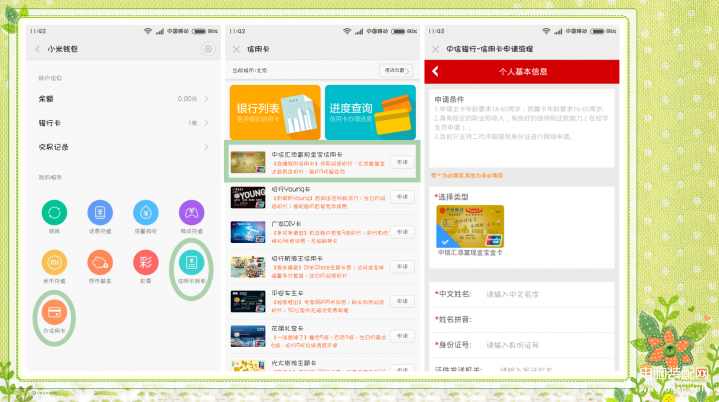Tap apply button for CITIC gold card row
This screenshot has width=719, height=402.
click(x=402, y=162)
